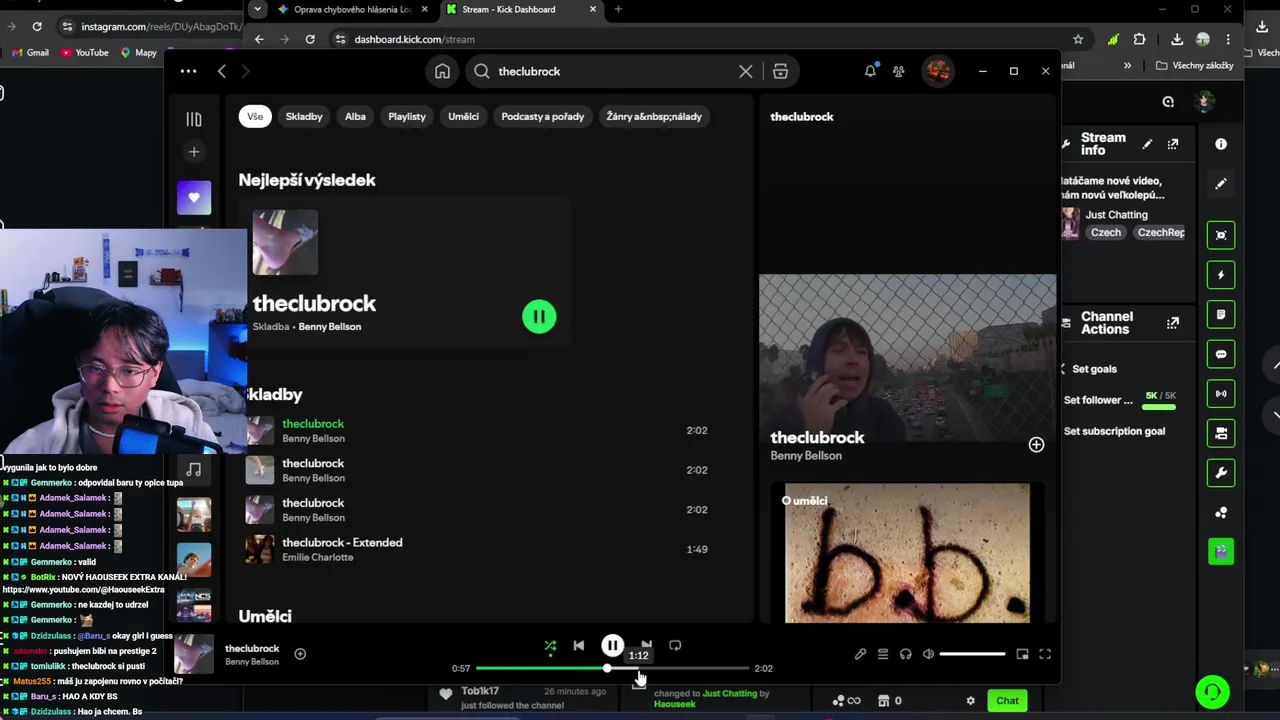Clear the Spotify search field with the X
1280x720 pixels.
[745, 71]
